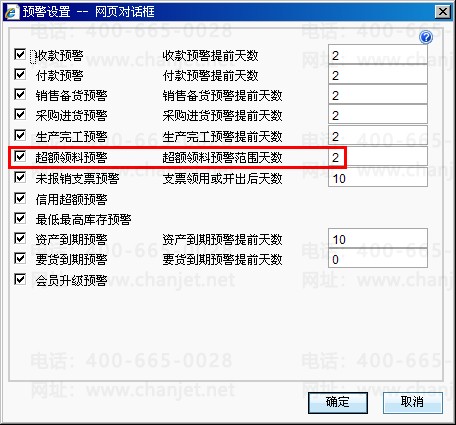Toggle the 生产完工预警 checkbox
456x425 pixels.
(x=20, y=135)
